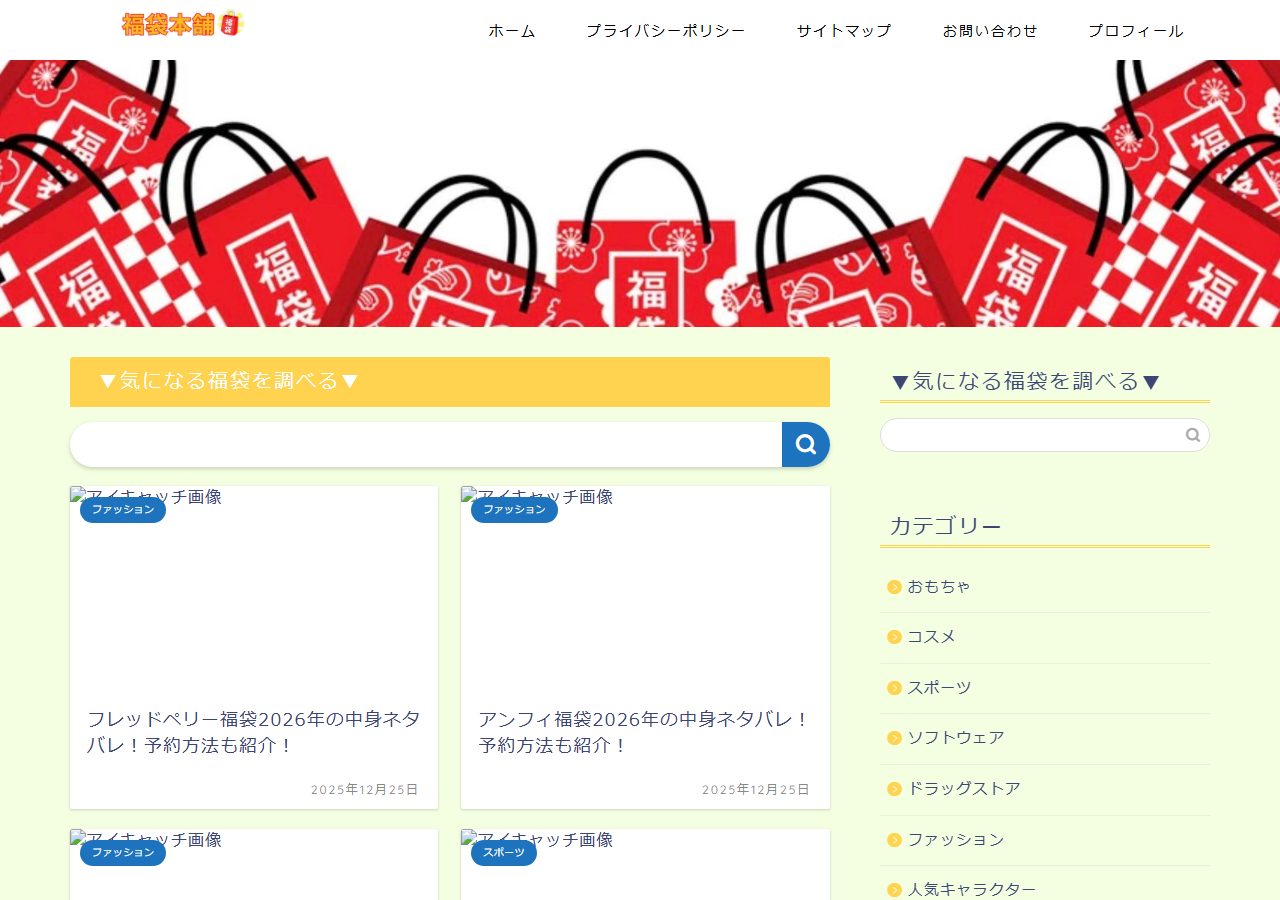Click the 福袋本舗 site logo
1280x900 pixels.
[x=183, y=24]
